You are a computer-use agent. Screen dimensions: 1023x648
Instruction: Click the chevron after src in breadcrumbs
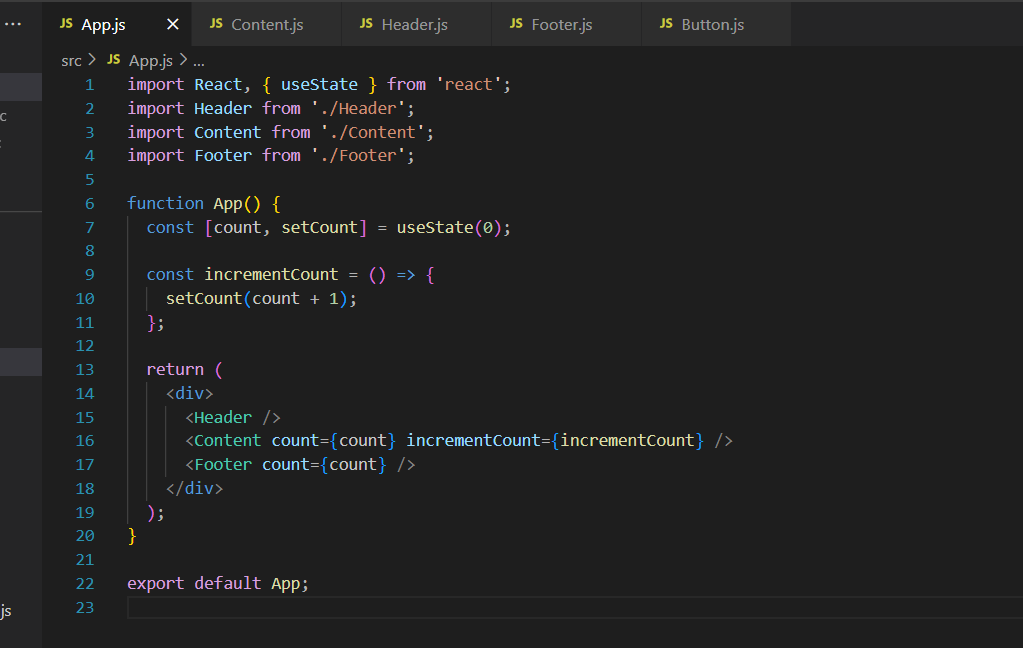(x=92, y=60)
